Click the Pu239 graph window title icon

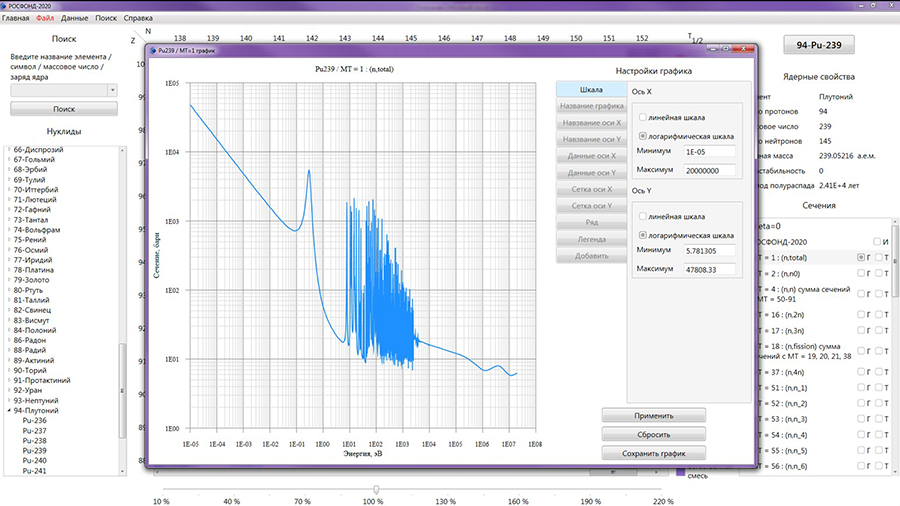click(x=155, y=49)
